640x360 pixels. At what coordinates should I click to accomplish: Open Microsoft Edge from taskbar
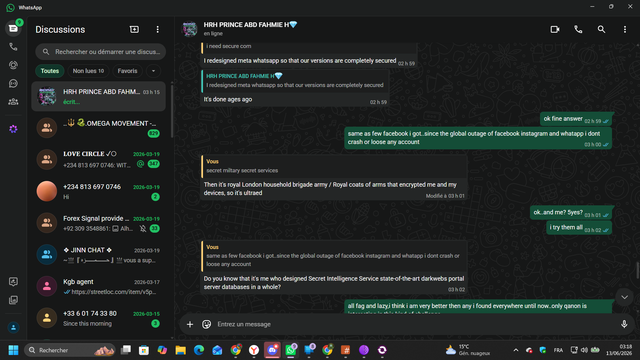199,350
